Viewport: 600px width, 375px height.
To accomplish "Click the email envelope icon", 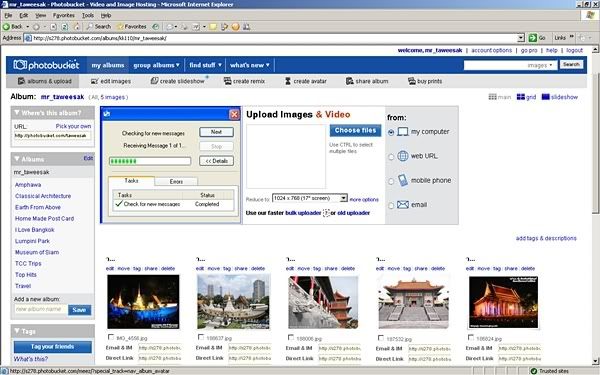I will 403,205.
